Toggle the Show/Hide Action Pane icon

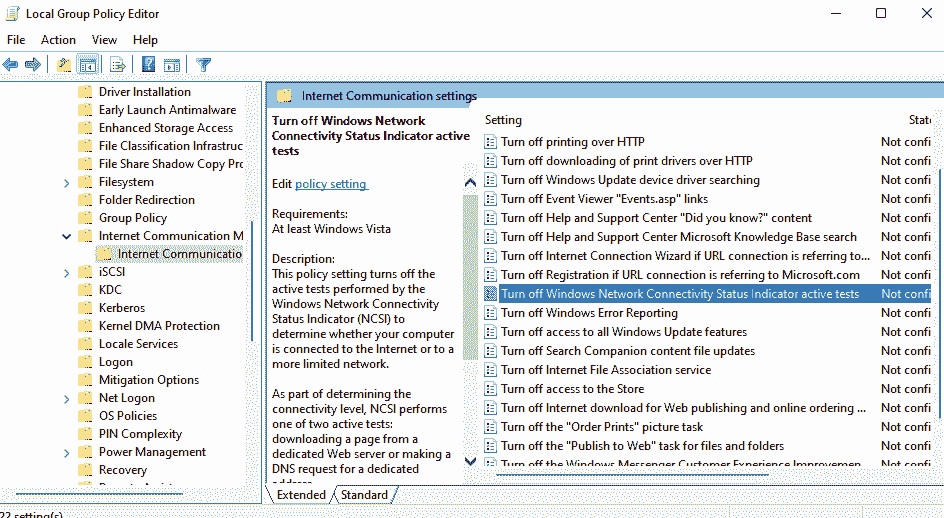point(172,65)
